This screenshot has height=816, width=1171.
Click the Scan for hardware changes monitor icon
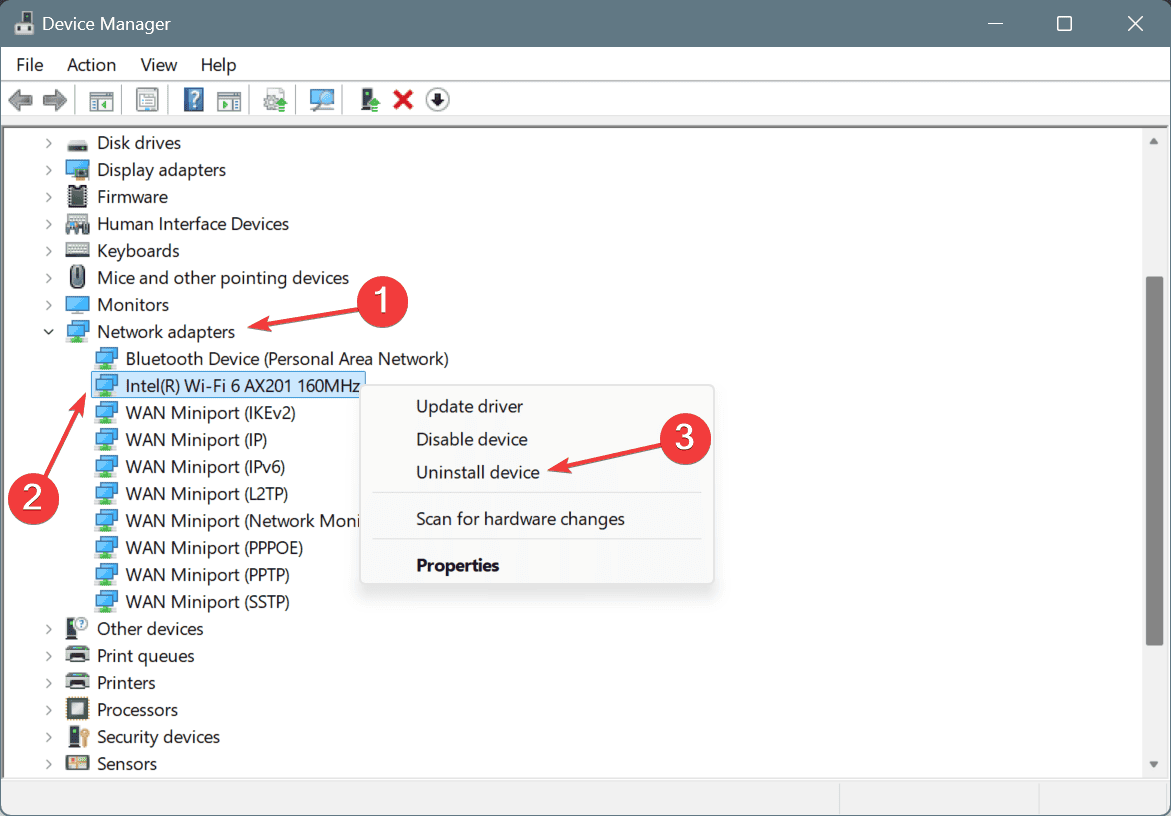coord(322,99)
